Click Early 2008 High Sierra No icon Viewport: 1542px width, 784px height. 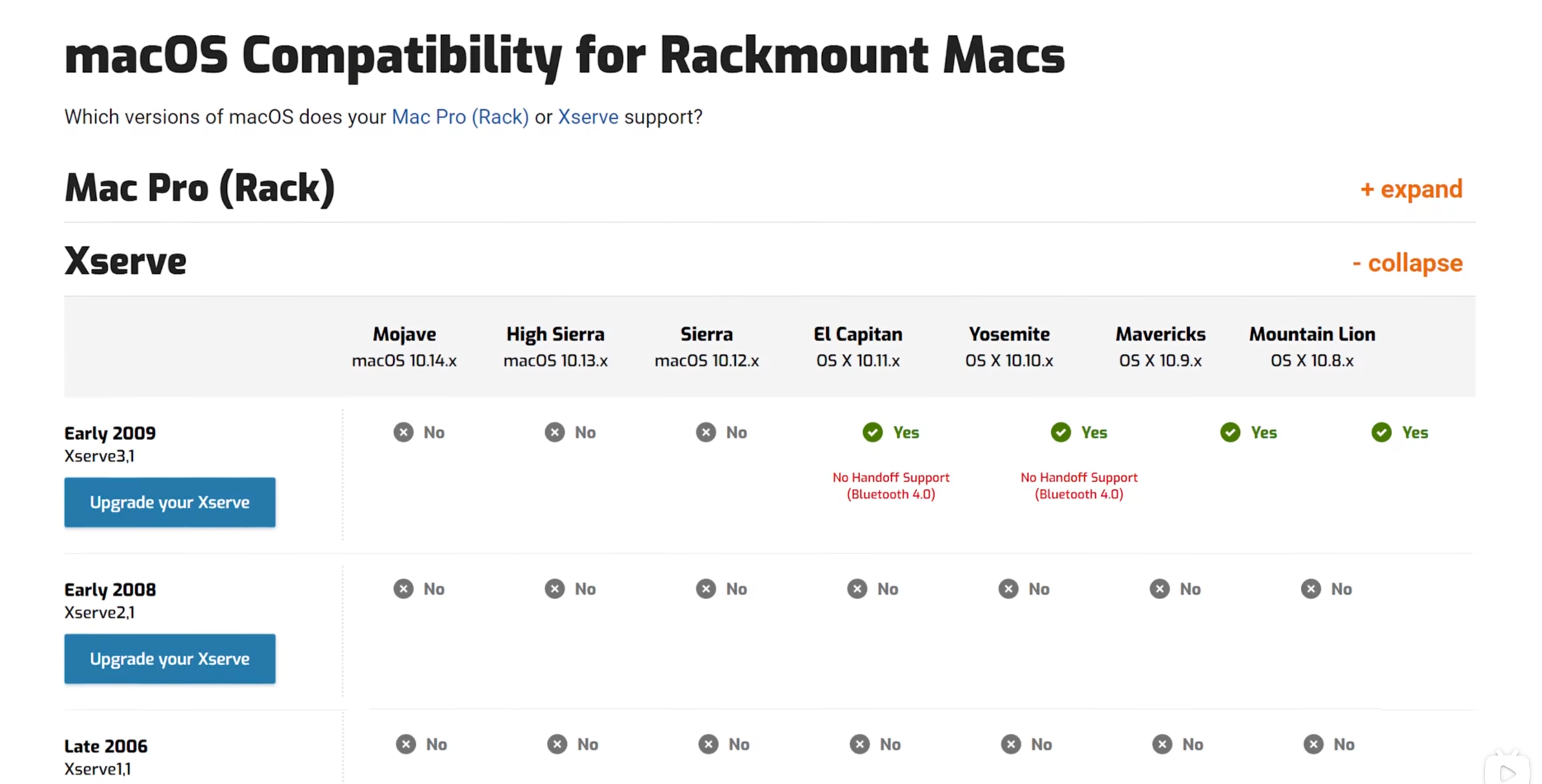point(555,589)
